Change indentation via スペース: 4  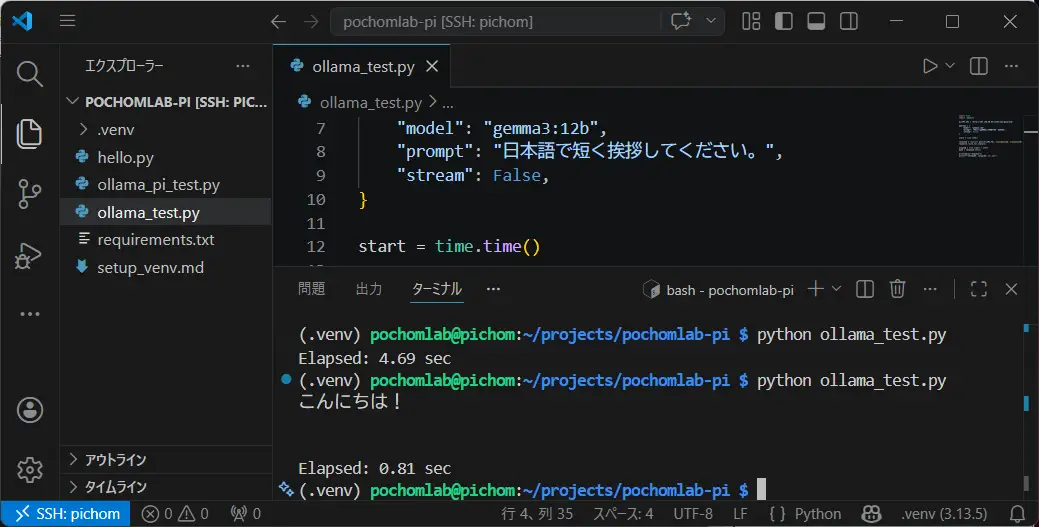(x=623, y=514)
